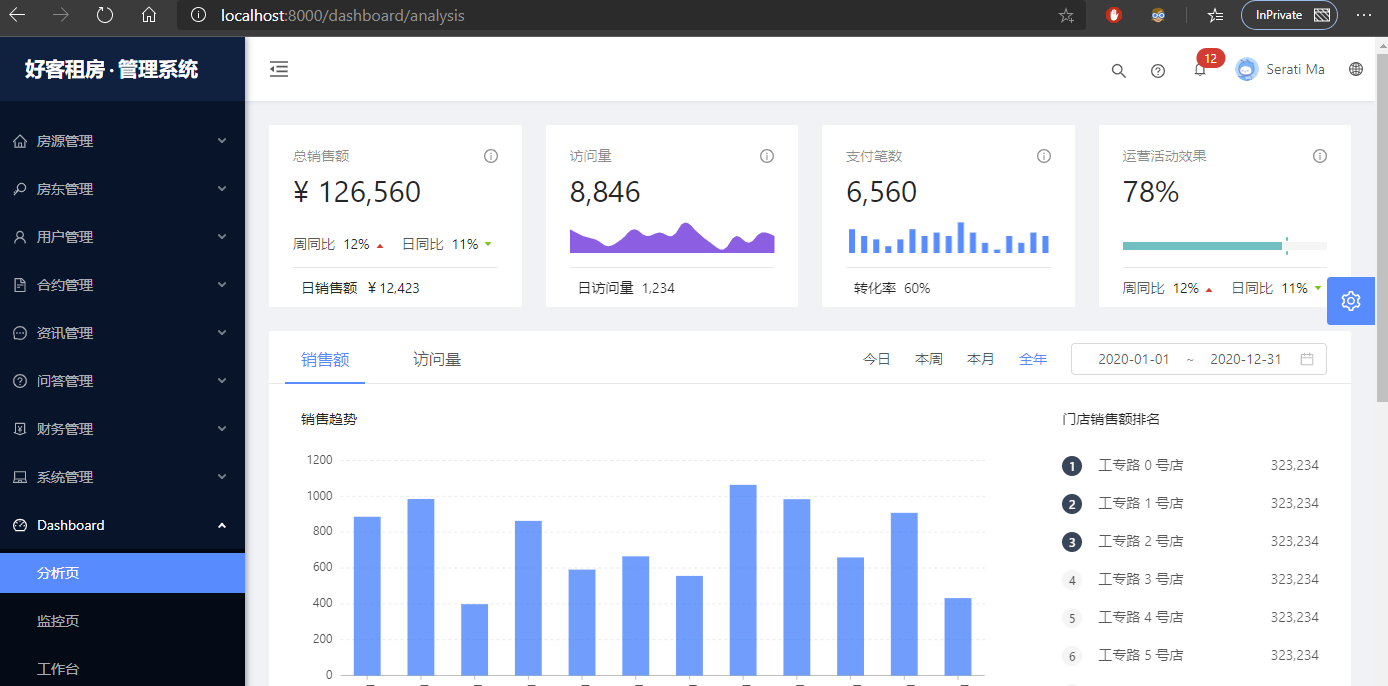Switch to the 访问量 tab

click(437, 359)
